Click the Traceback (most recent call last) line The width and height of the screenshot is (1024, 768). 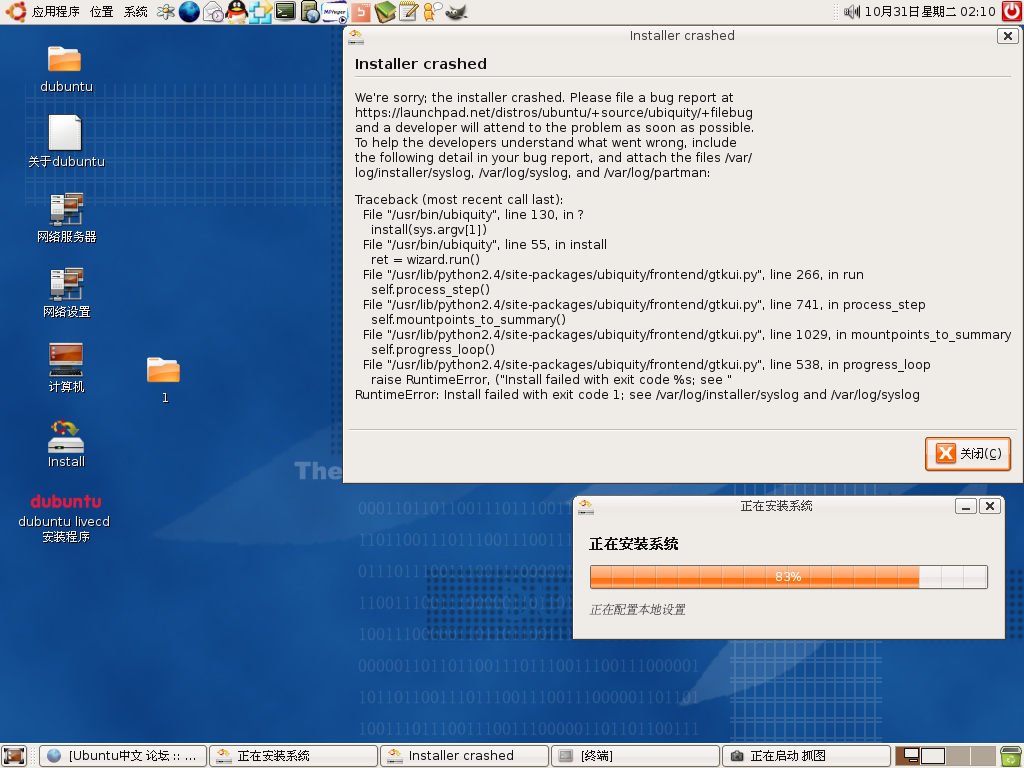pyautogui.click(x=458, y=199)
